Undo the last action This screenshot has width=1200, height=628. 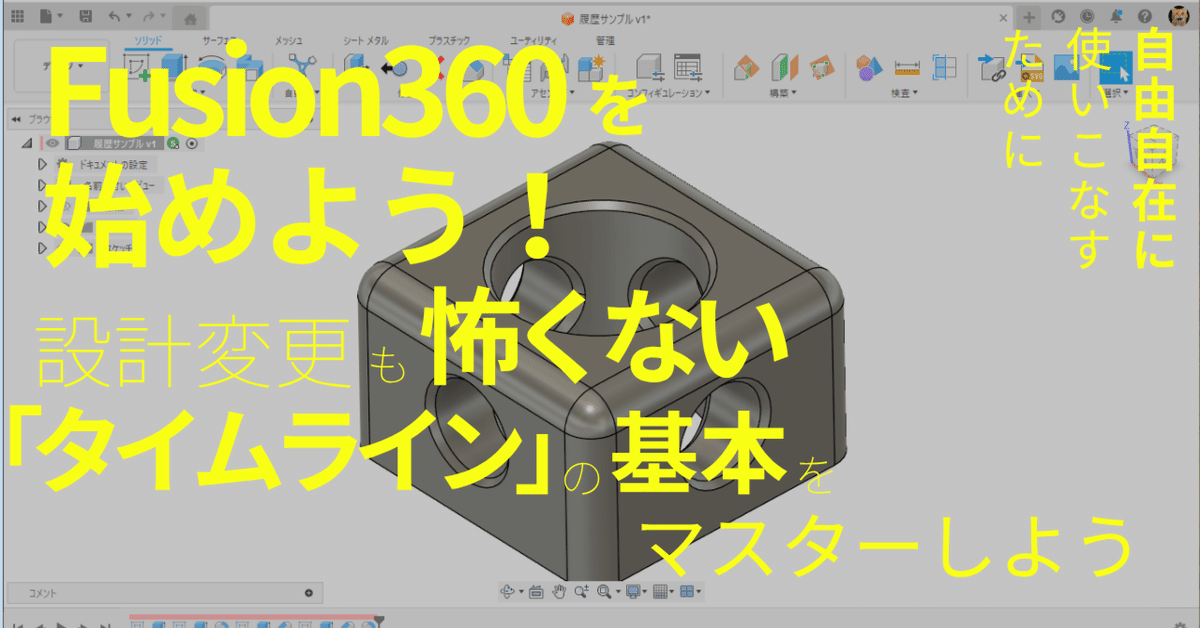click(114, 17)
